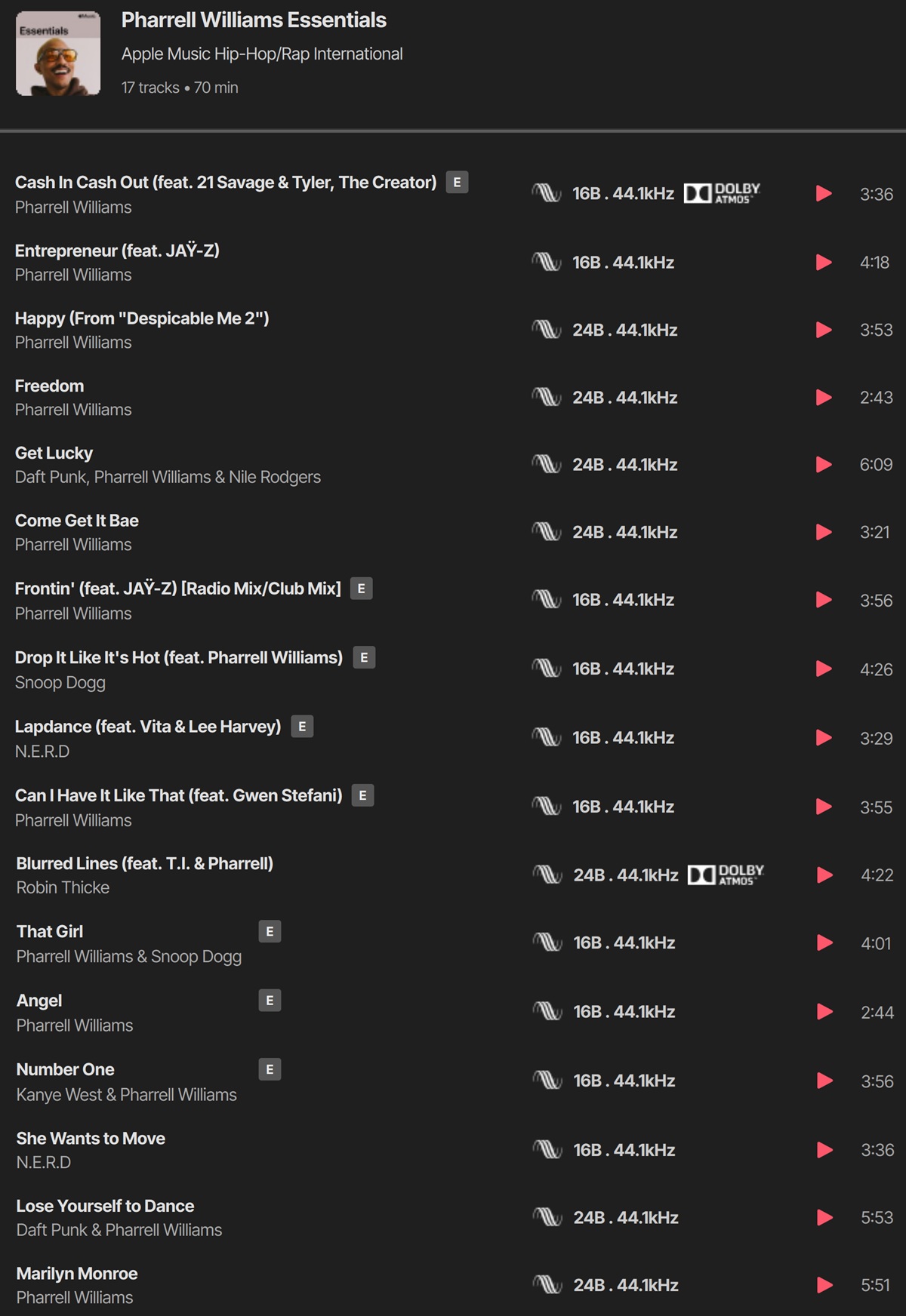Image resolution: width=906 pixels, height=1316 pixels.
Task: Click Dolby Atmos logo on Blurred Lines
Action: pyautogui.click(x=726, y=875)
